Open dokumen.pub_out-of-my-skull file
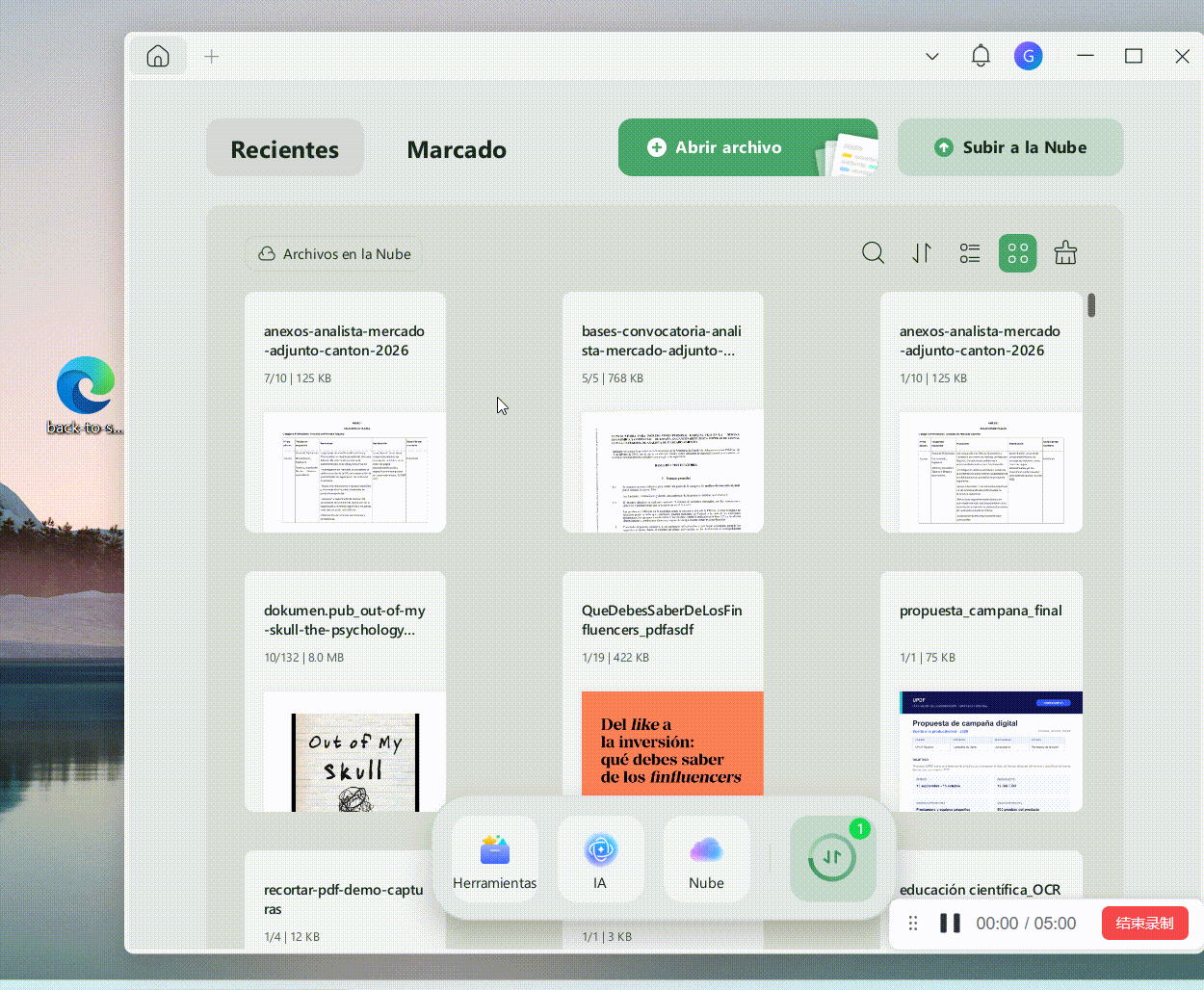The image size is (1204, 990). click(345, 691)
